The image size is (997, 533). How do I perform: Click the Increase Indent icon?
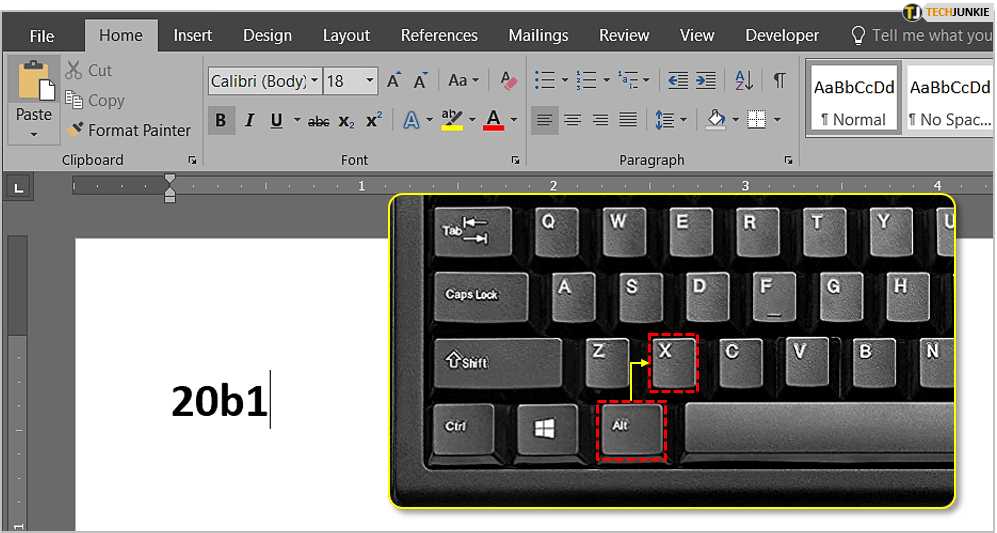[706, 81]
